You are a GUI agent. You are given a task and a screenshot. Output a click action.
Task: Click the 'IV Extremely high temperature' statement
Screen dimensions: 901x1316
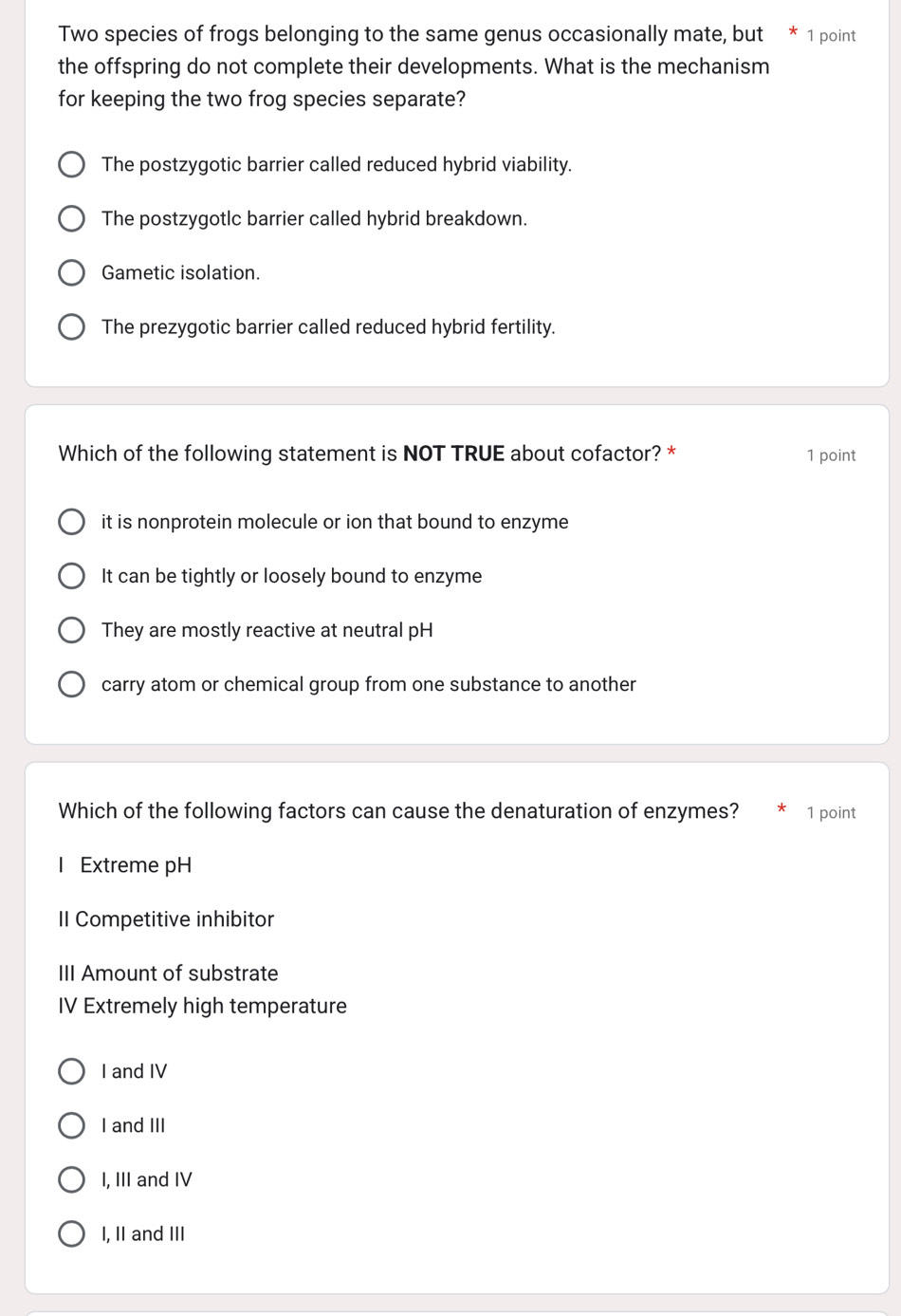click(x=202, y=1006)
